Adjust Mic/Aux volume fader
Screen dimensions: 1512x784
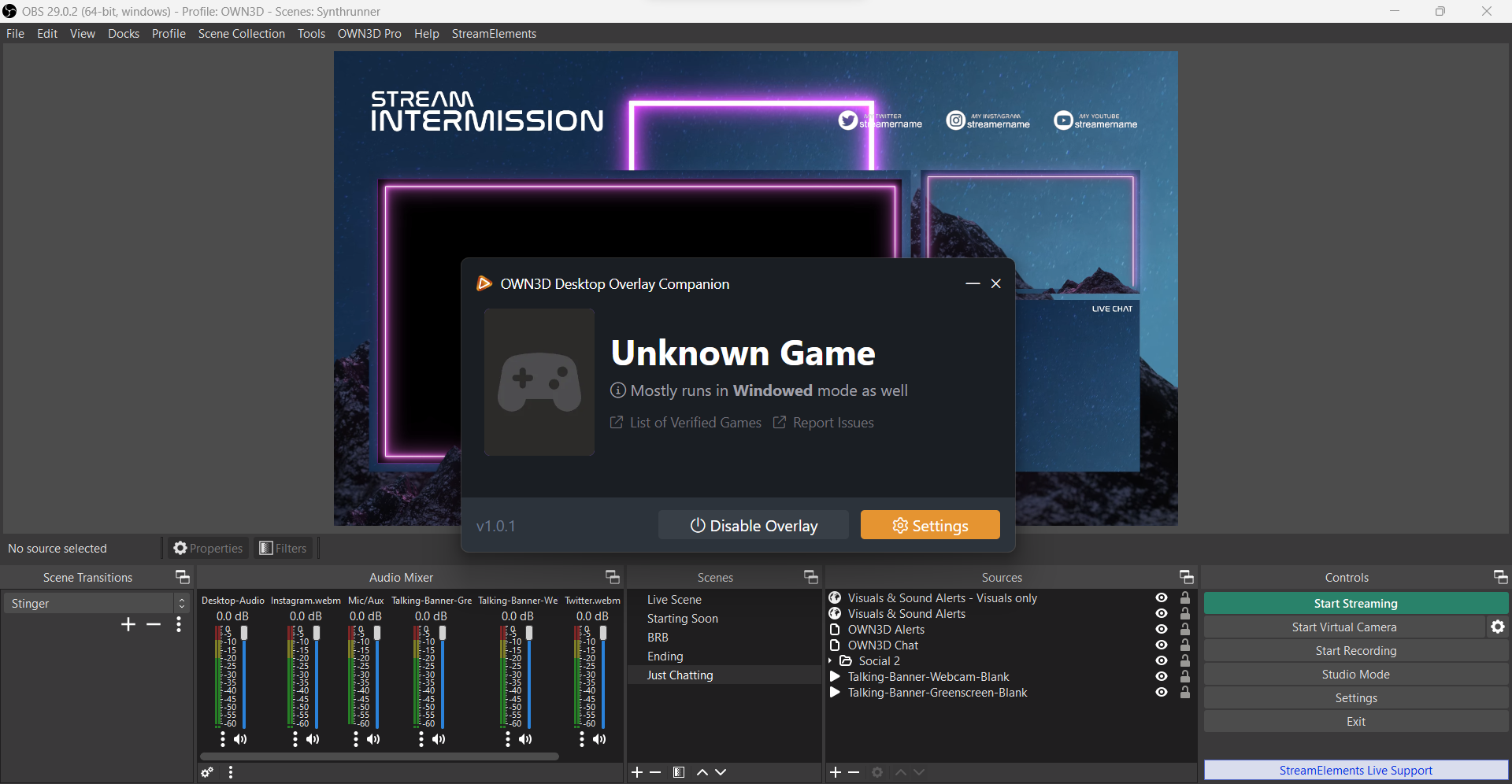(x=377, y=634)
